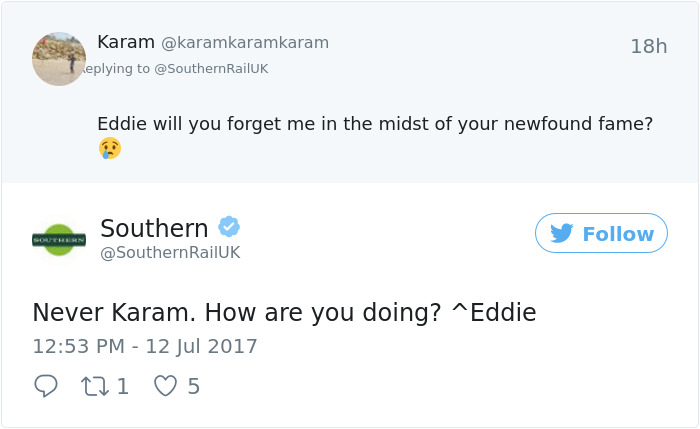Follow the Southern account
The height and width of the screenshot is (429, 700).
(601, 233)
